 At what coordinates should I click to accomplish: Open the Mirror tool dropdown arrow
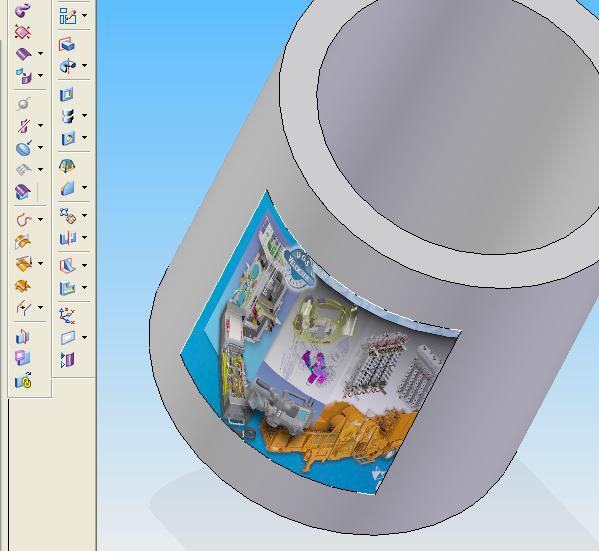click(x=84, y=237)
